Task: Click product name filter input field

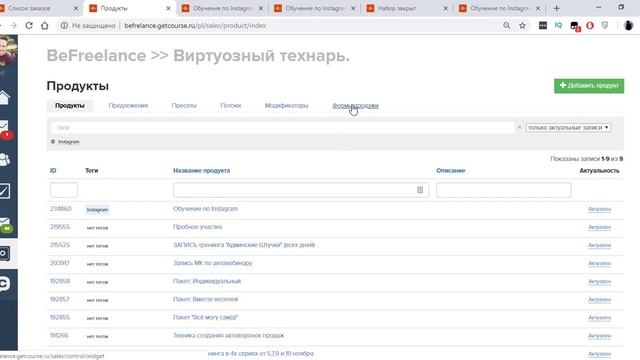Action: 301,190
